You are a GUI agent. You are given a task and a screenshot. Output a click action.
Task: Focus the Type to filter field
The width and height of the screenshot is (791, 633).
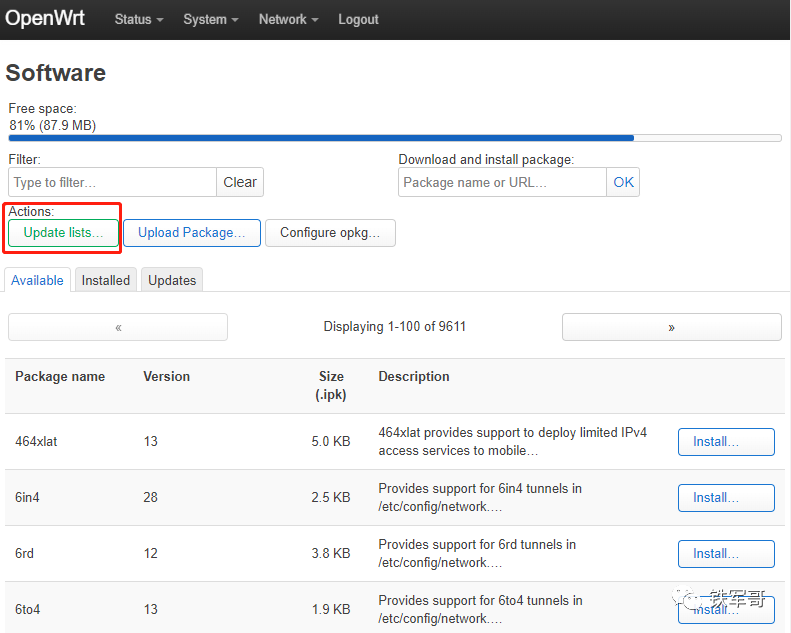point(112,182)
